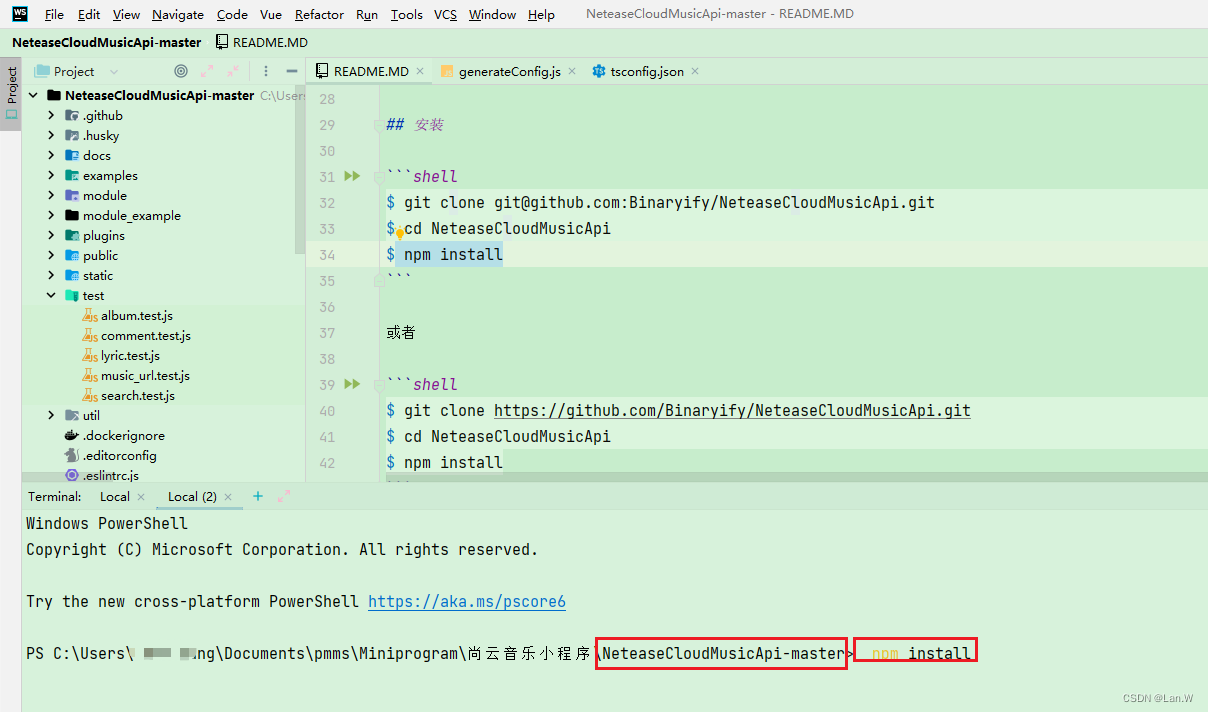The image size is (1208, 712).
Task: Expand the public folder chevron
Action: click(51, 256)
